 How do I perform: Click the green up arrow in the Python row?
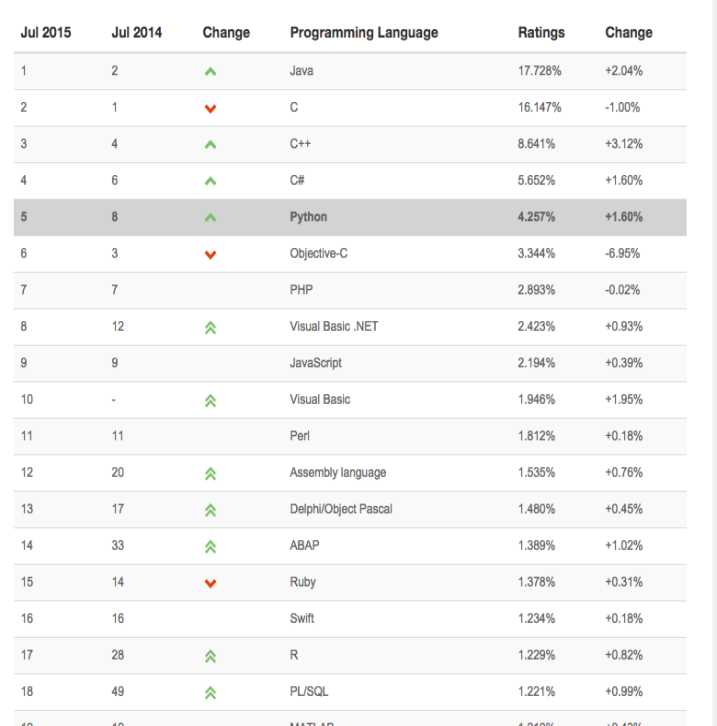click(210, 217)
